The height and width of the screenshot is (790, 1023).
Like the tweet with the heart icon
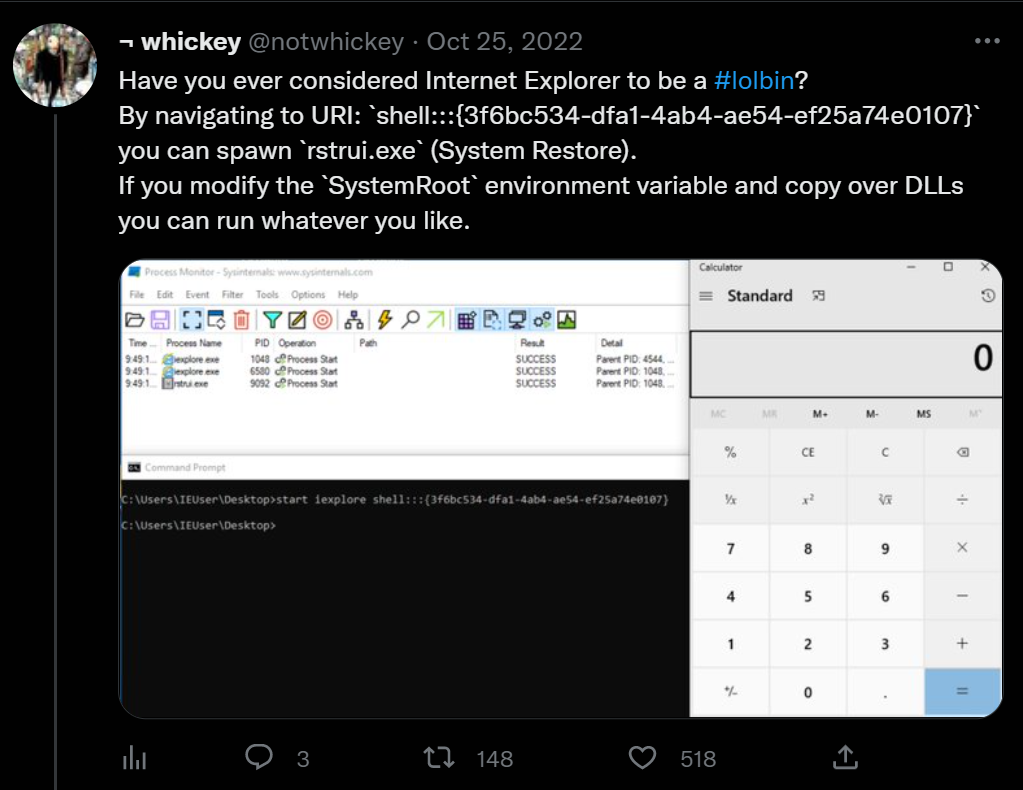tap(642, 758)
